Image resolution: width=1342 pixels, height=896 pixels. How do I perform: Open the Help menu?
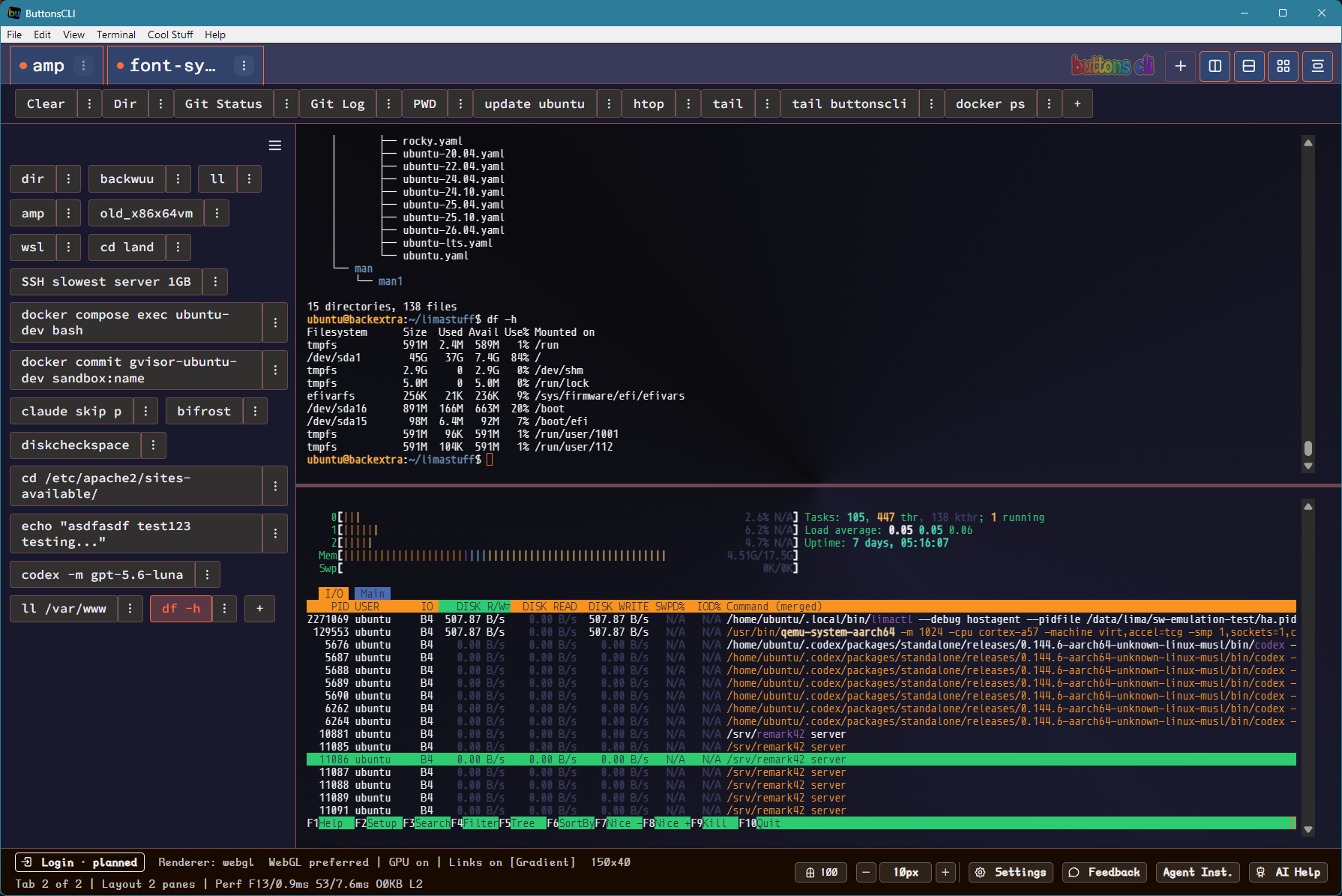215,34
